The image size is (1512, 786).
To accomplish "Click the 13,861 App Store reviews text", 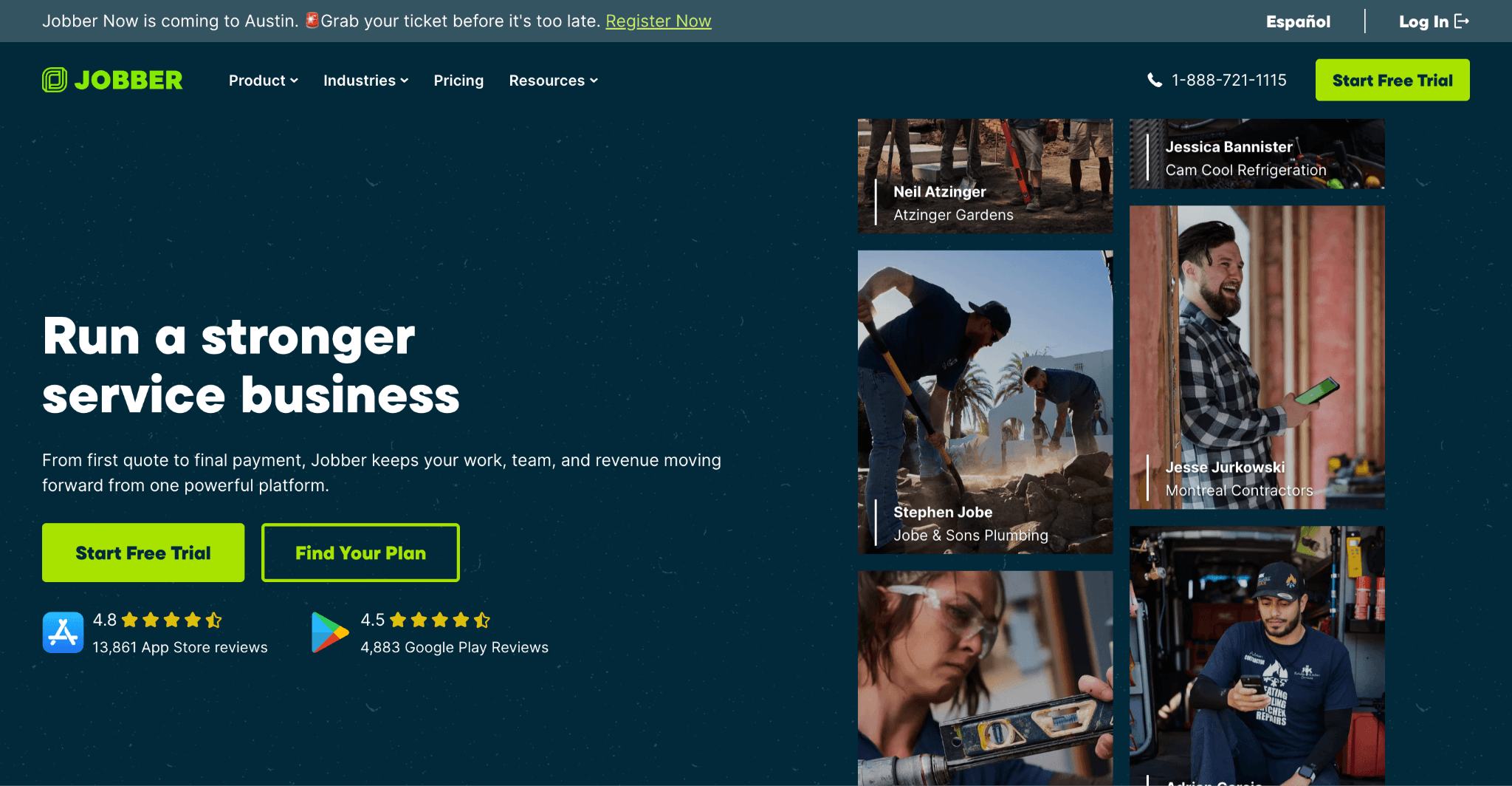I will coord(180,647).
